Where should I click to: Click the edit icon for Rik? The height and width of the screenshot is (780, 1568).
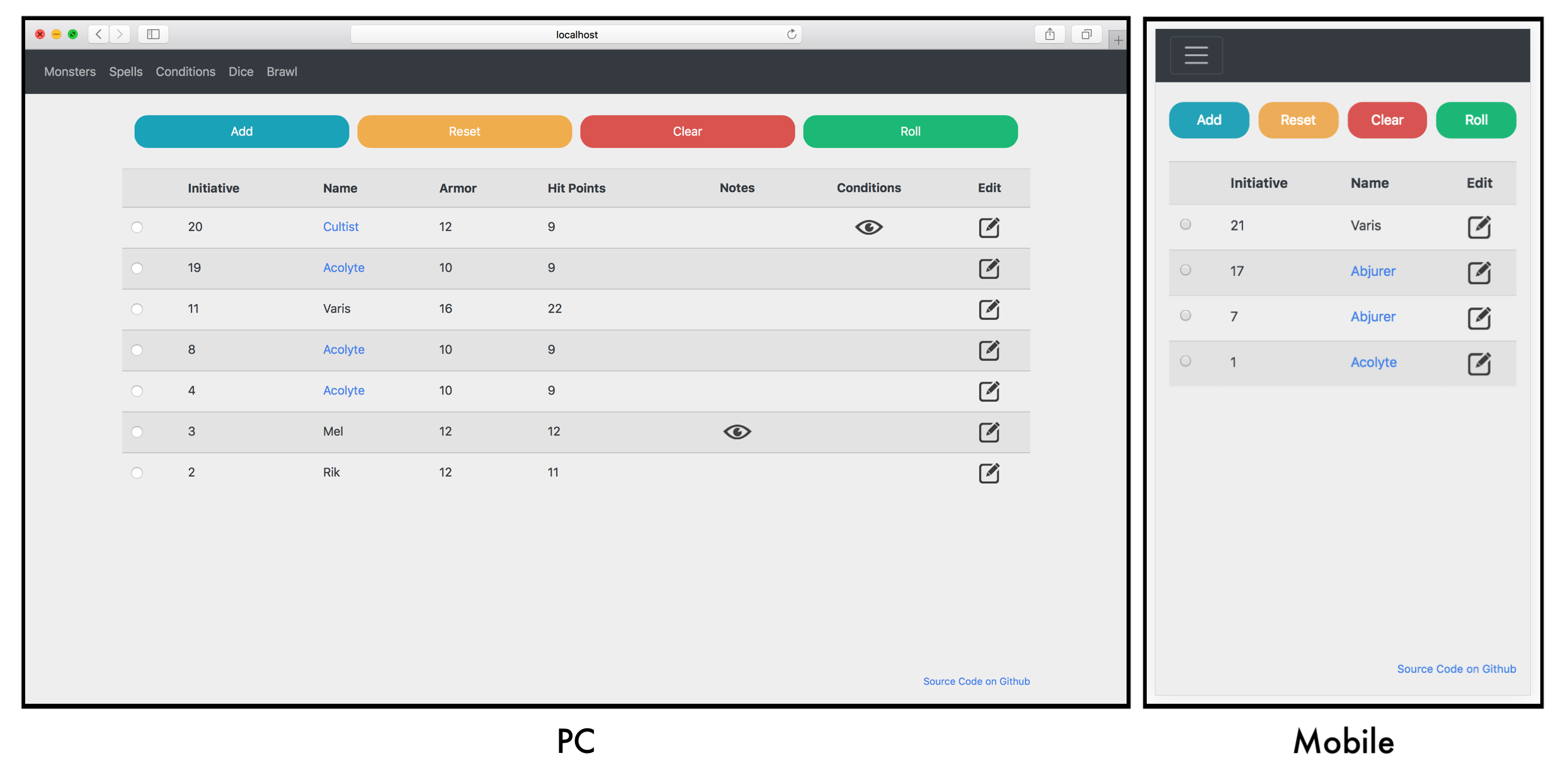(x=989, y=472)
